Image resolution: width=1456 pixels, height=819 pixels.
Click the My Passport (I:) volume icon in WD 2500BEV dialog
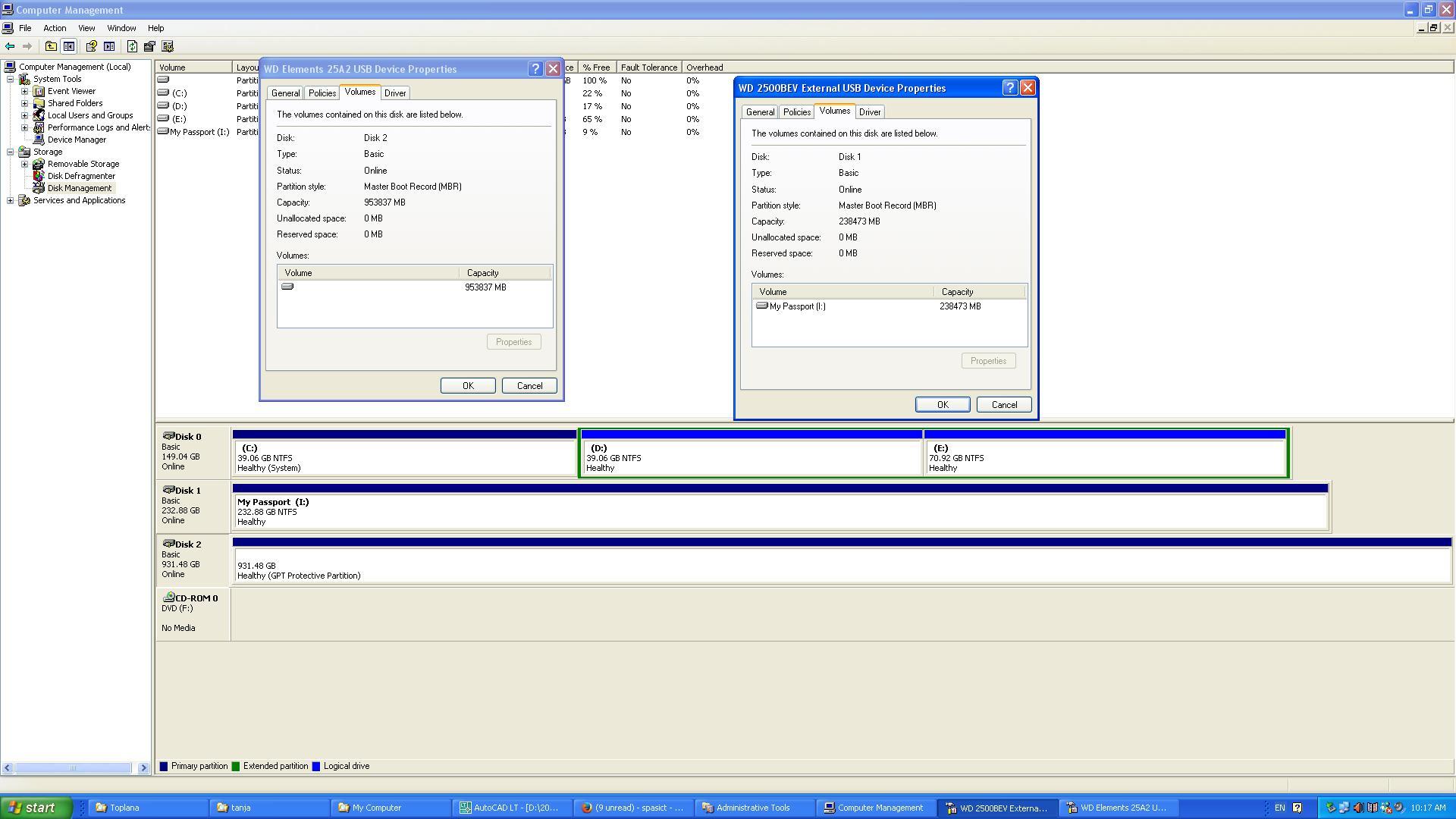tap(762, 306)
